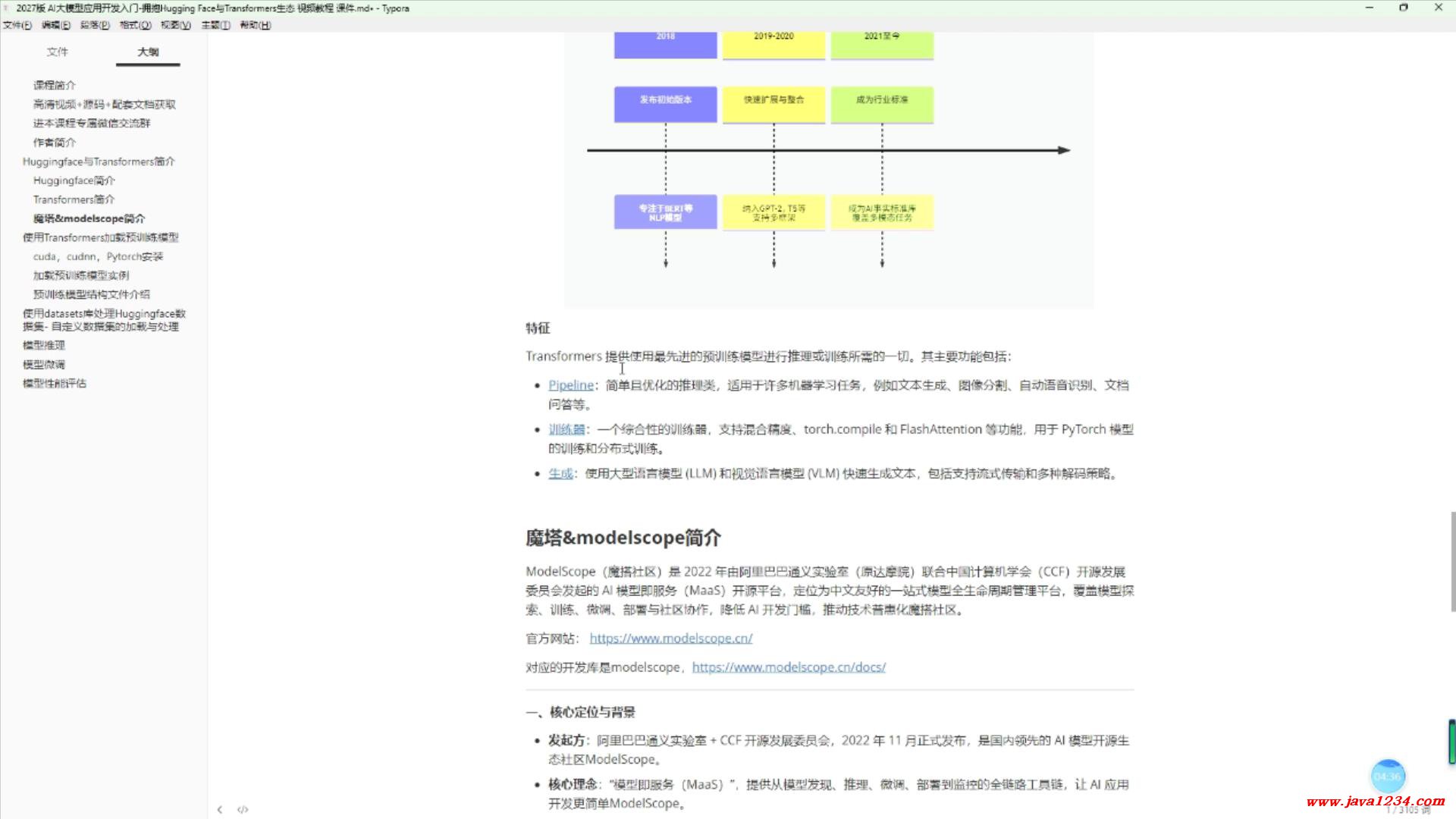
Task: Open modelscope docs URL link
Action: 789,667
